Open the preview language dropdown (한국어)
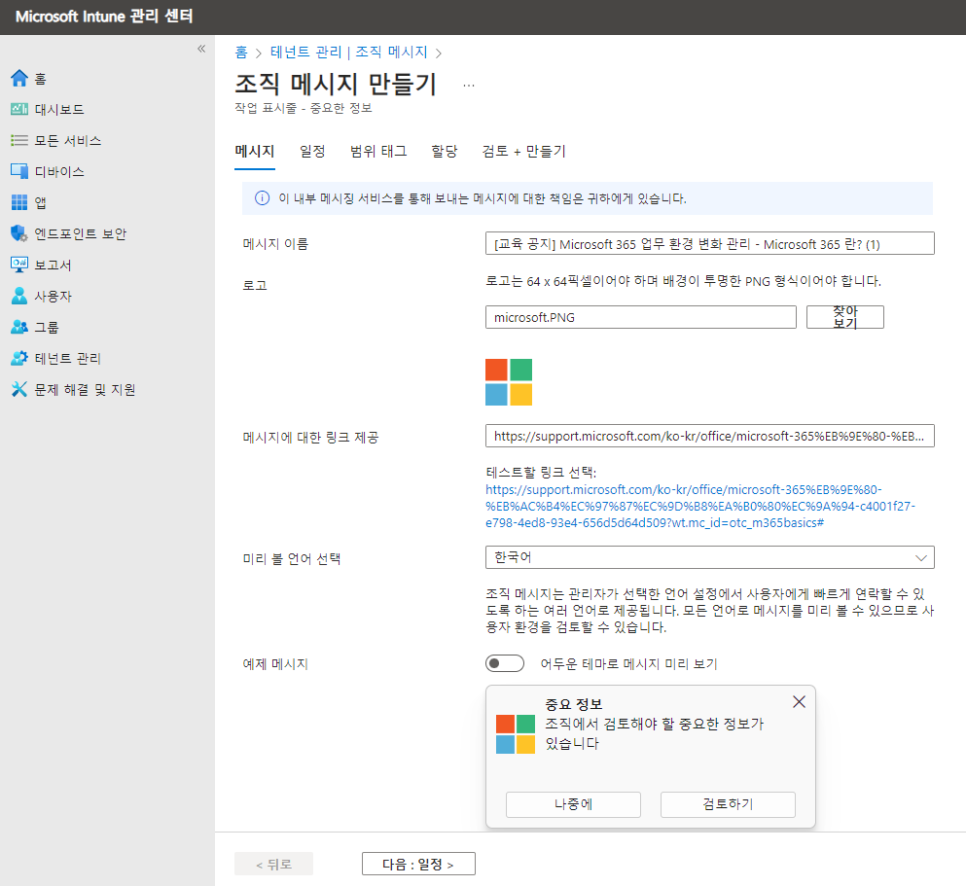 click(710, 557)
